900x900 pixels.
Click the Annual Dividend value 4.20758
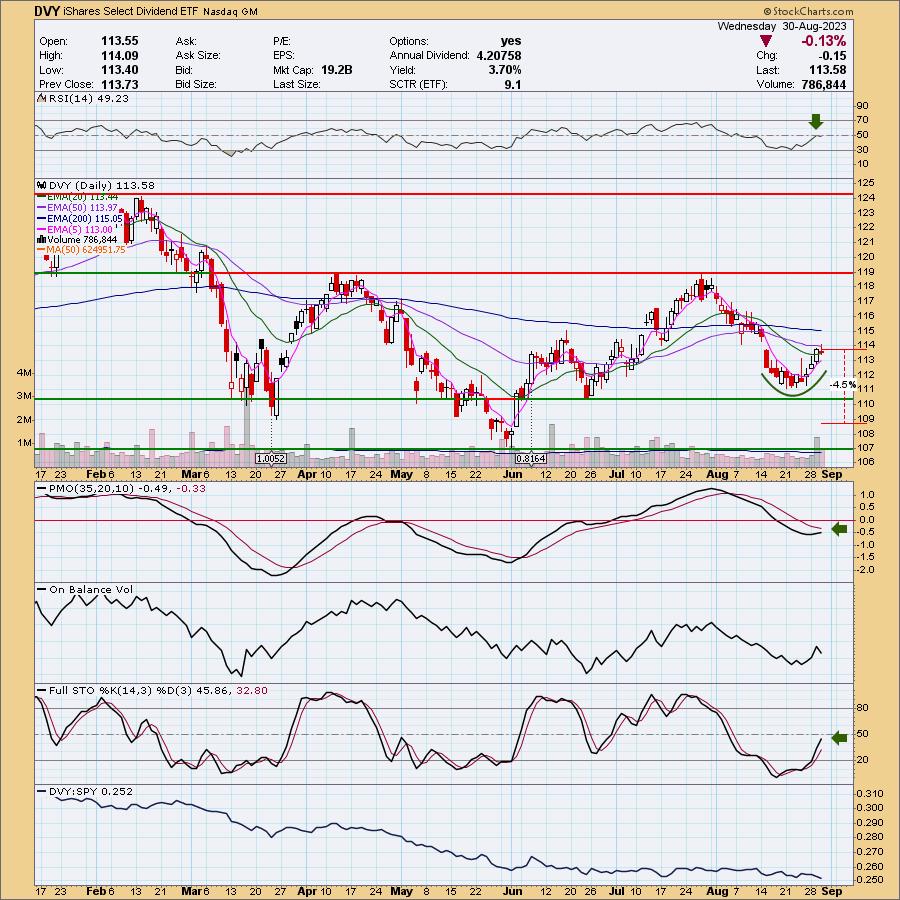click(x=499, y=55)
